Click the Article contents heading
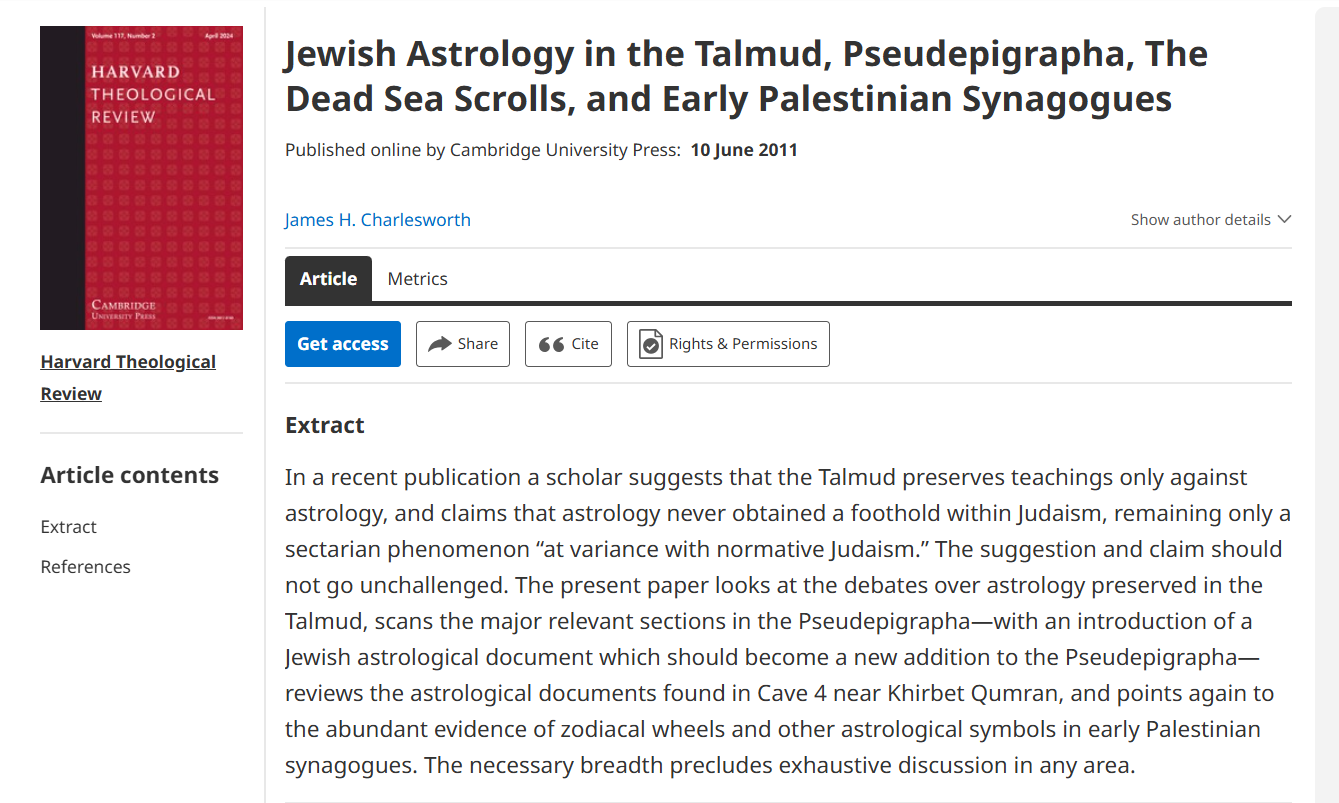Screen dimensions: 1339x803 130,475
